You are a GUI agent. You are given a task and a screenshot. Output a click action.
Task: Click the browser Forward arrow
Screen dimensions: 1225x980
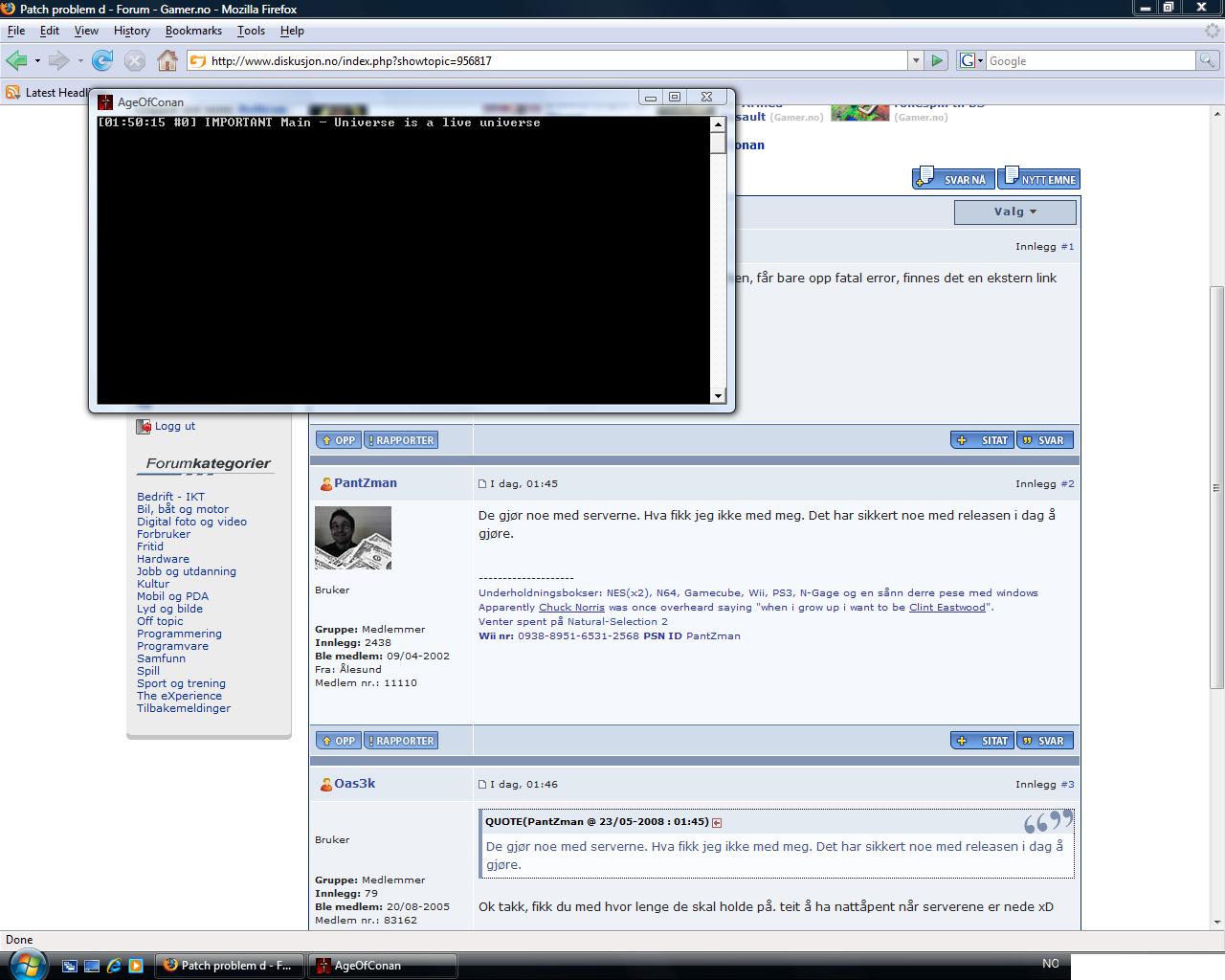[58, 60]
